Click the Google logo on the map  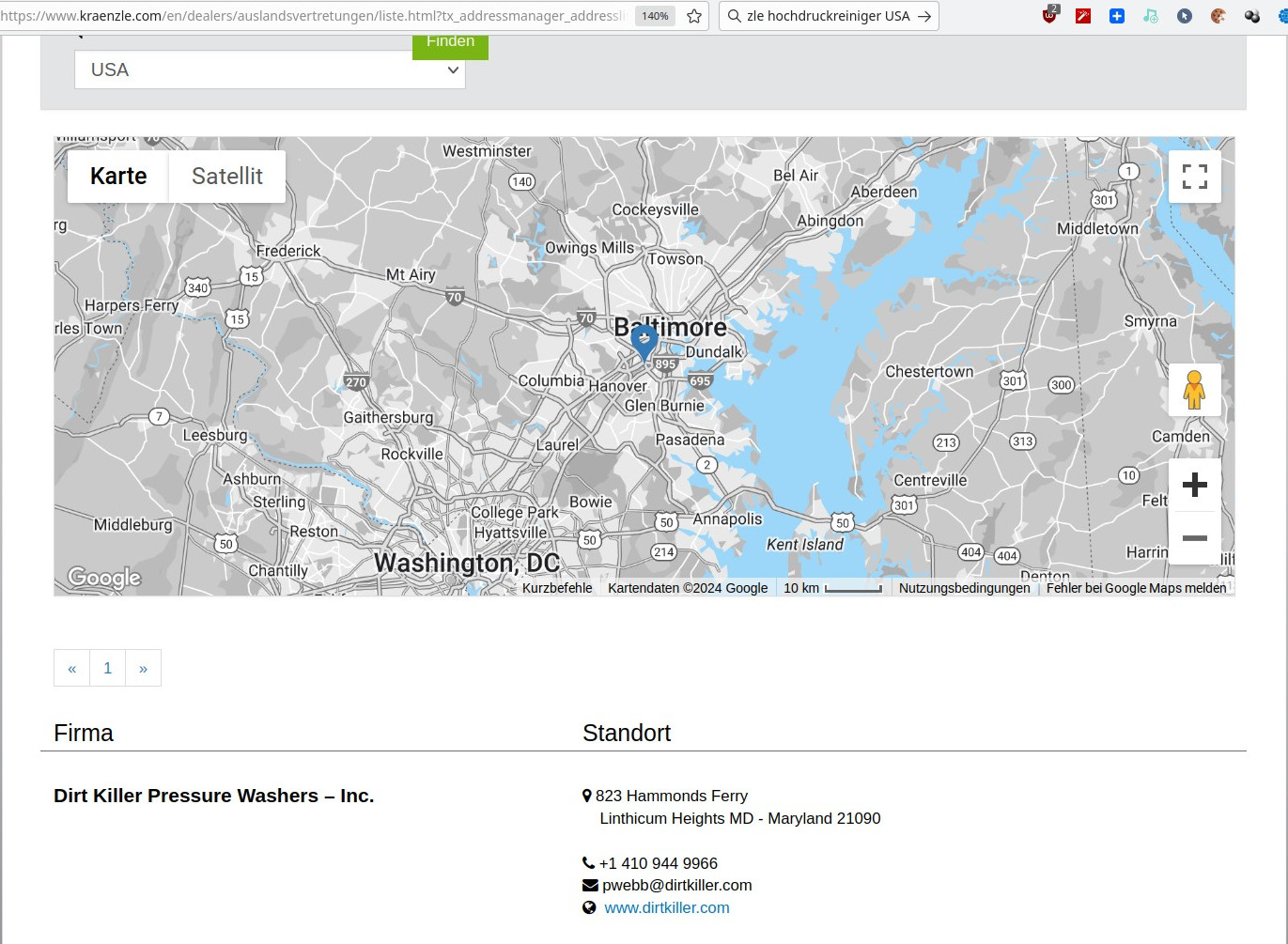point(104,578)
